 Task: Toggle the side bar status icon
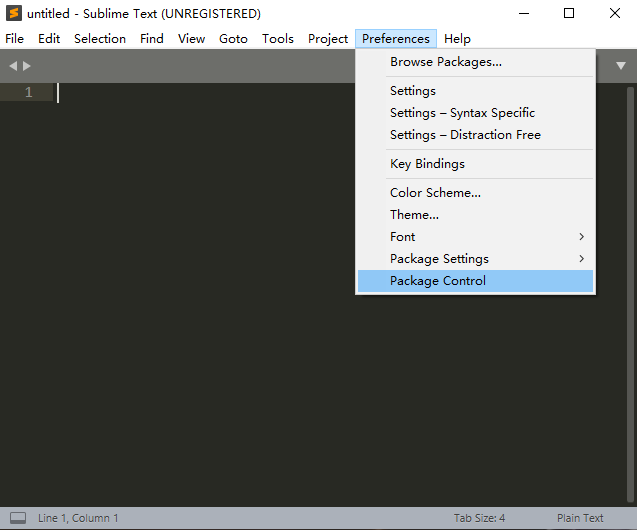(18, 518)
